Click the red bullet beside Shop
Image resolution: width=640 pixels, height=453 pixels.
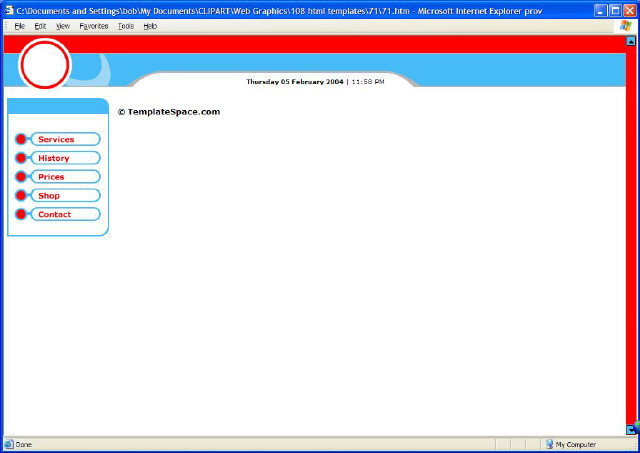(x=21, y=195)
